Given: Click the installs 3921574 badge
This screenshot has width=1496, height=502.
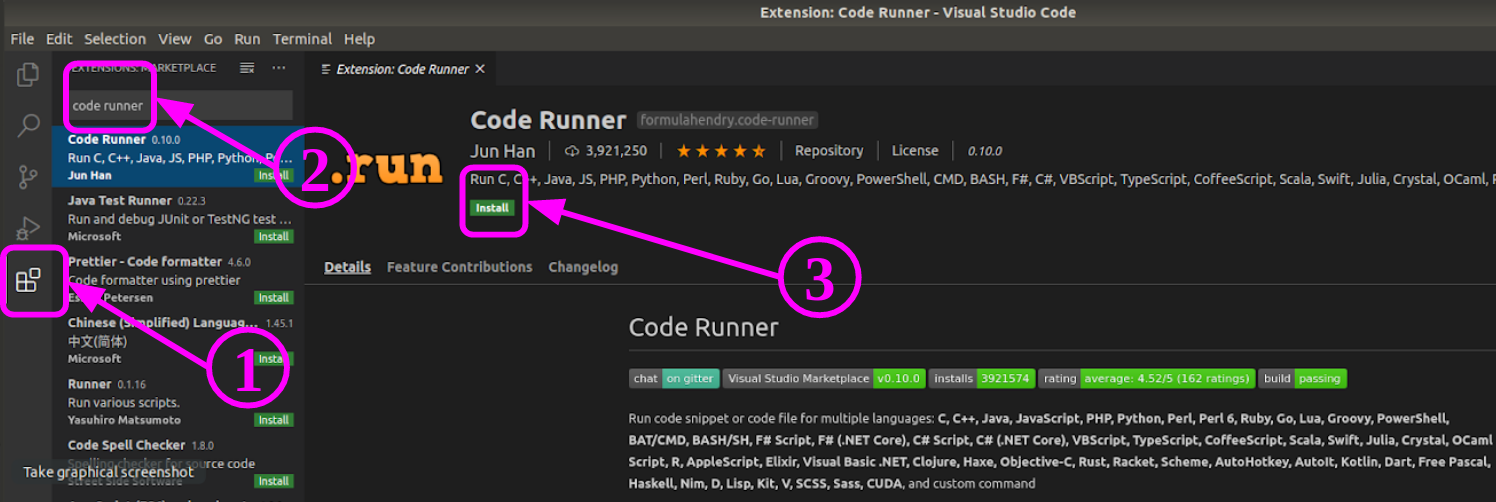Looking at the screenshot, I should [x=981, y=379].
